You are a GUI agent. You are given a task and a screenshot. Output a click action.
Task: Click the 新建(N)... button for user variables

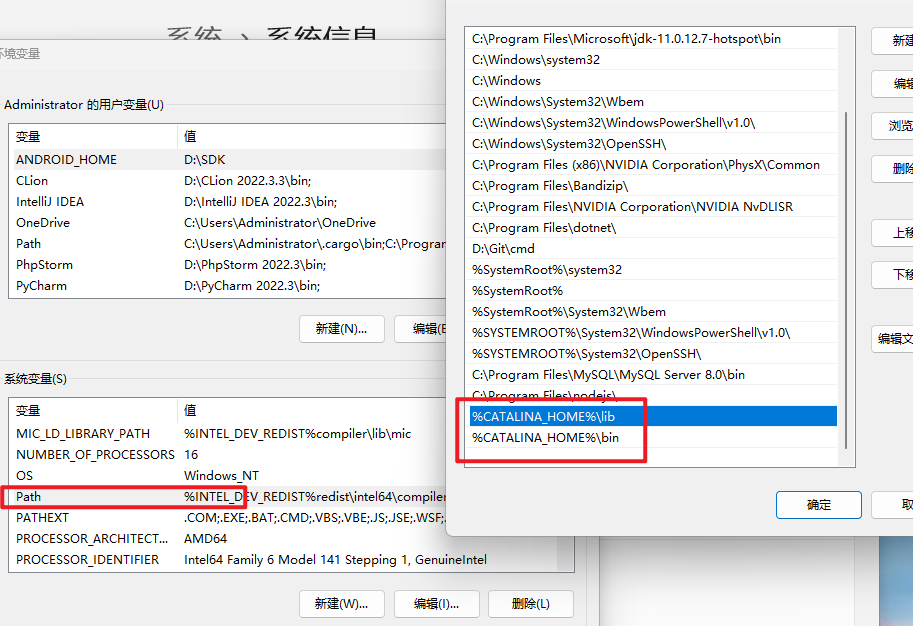[x=340, y=328]
